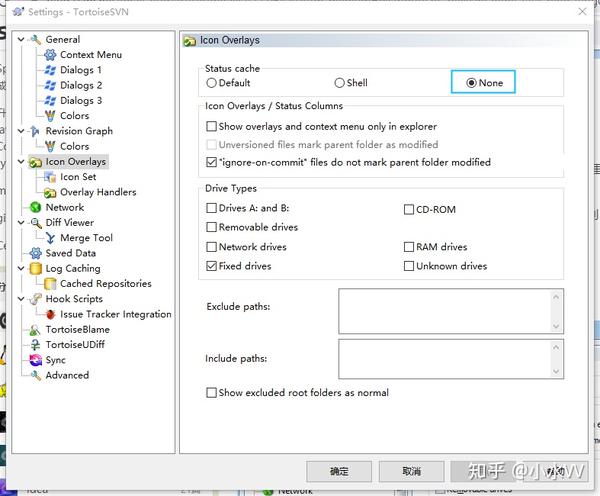Enable show overlays only in explorer
The height and width of the screenshot is (496, 600).
211,126
